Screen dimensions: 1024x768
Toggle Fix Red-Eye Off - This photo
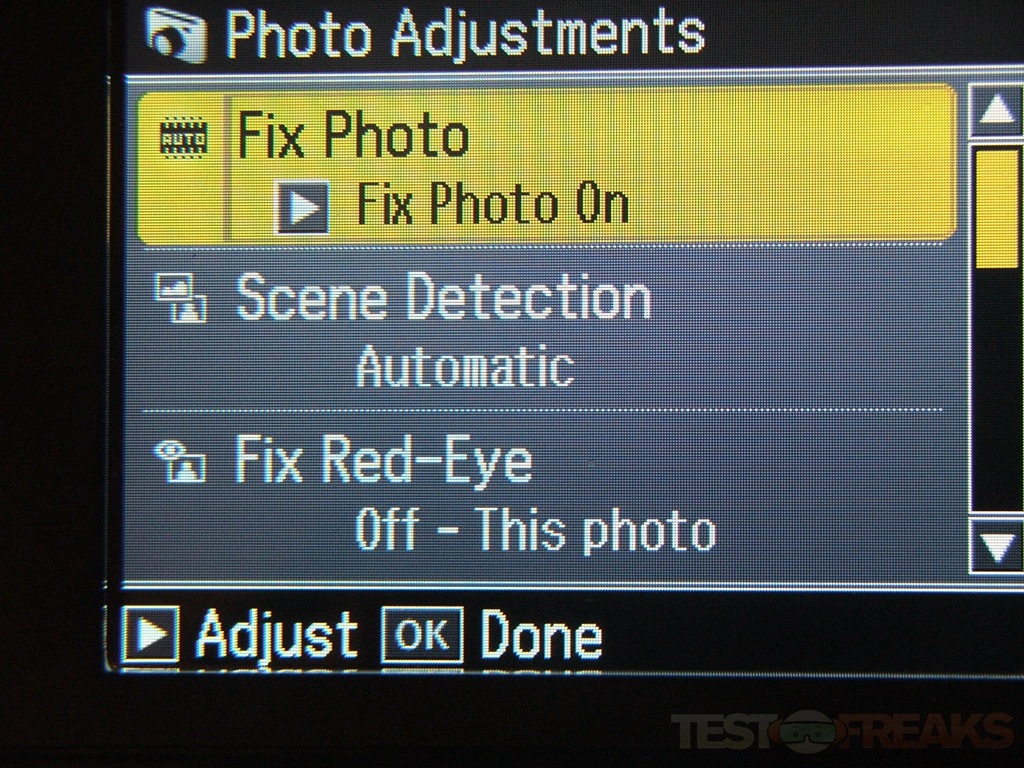coord(536,530)
